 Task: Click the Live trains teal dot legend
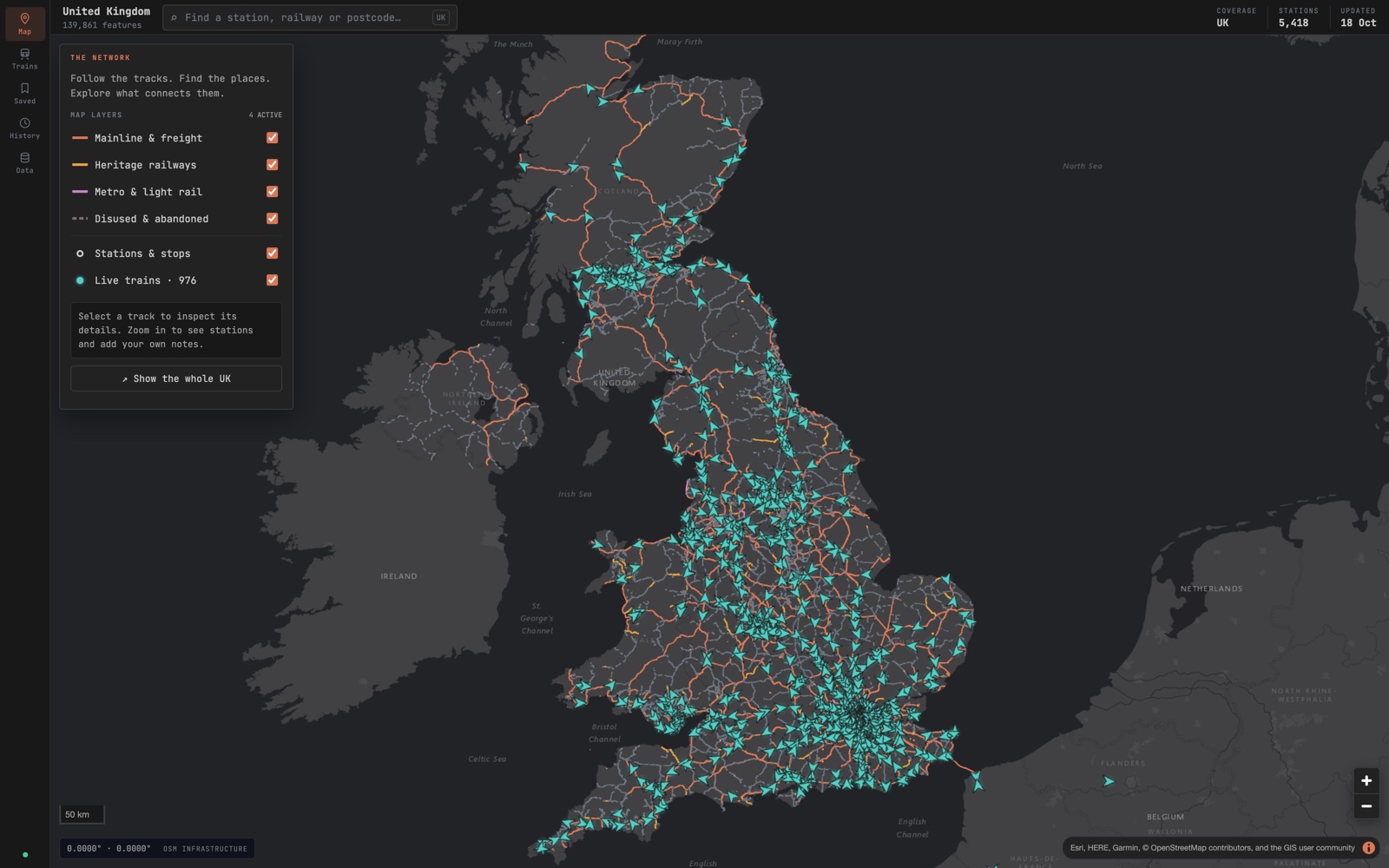pos(80,280)
